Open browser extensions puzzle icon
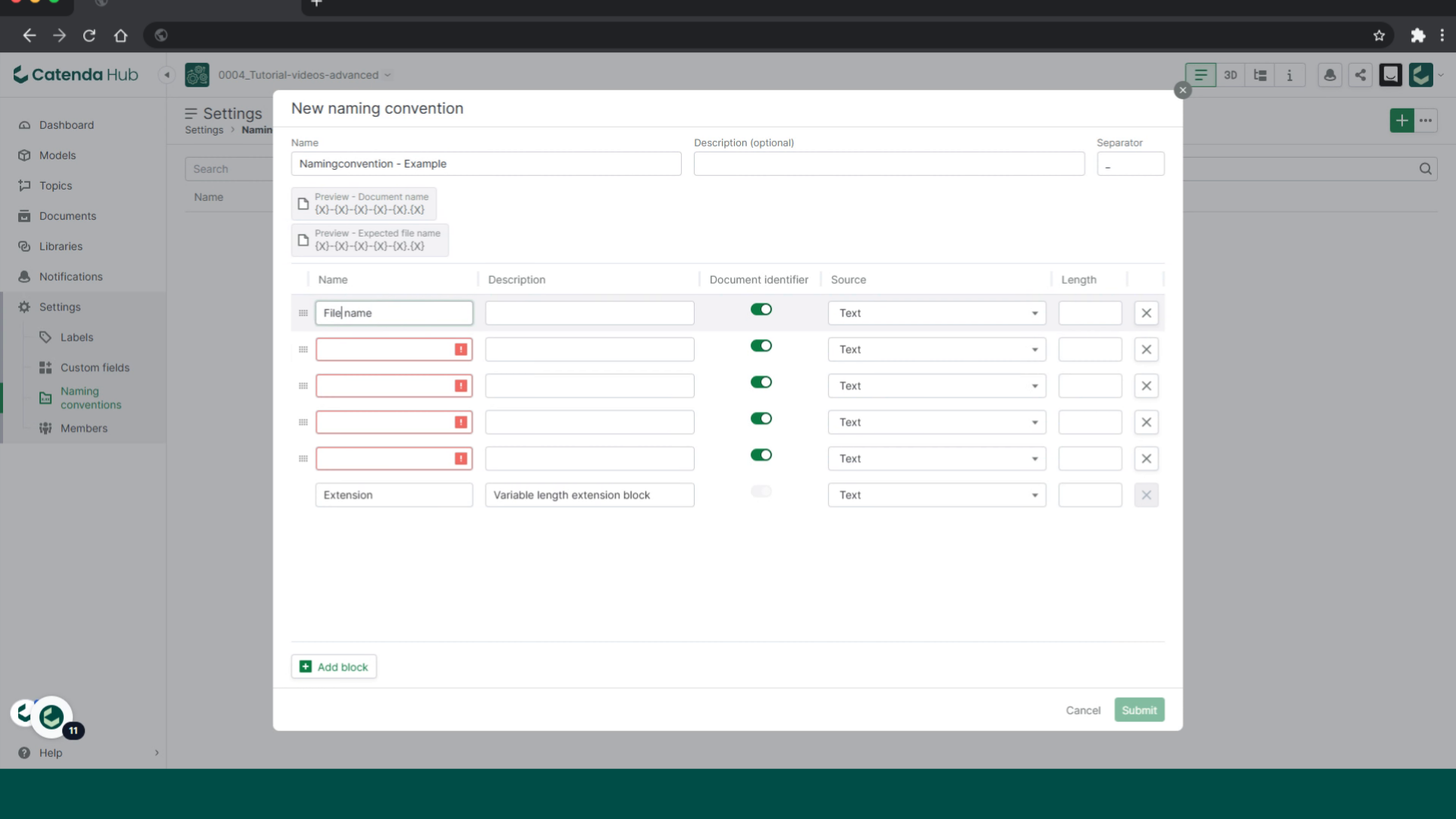1456x819 pixels. click(x=1417, y=36)
